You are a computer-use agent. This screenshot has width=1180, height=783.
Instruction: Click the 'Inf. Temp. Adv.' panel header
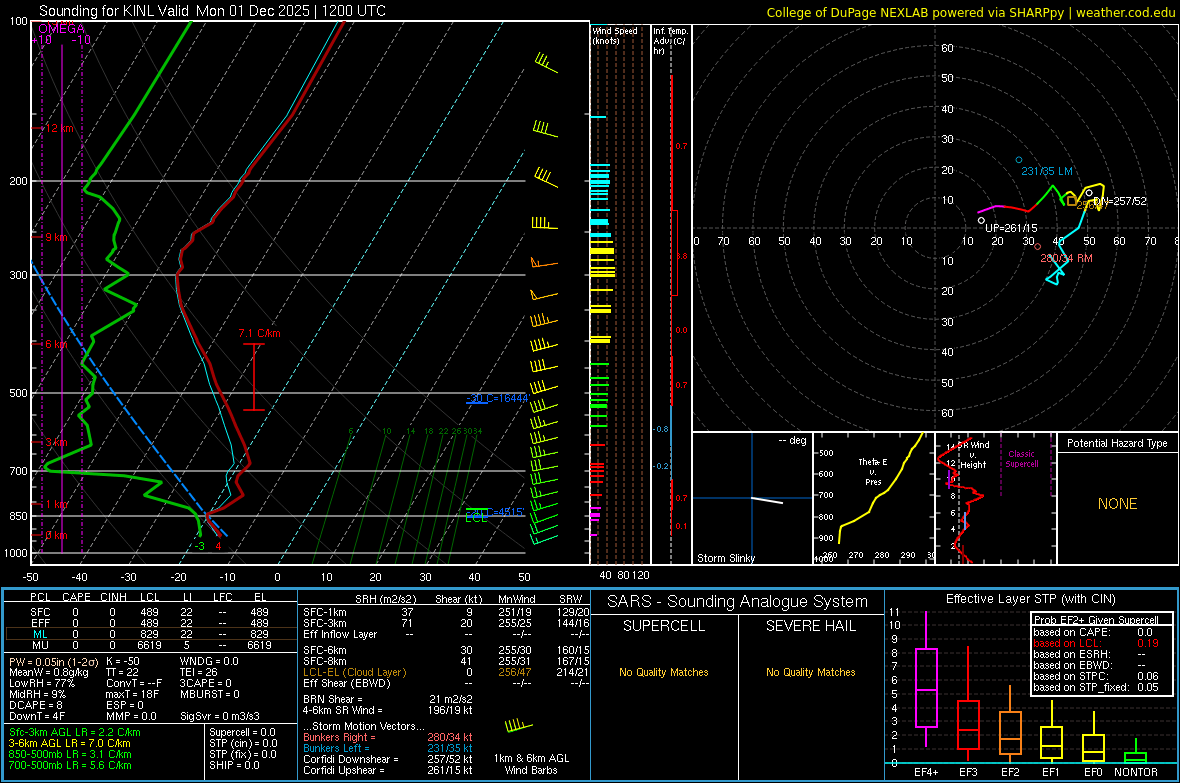(670, 41)
